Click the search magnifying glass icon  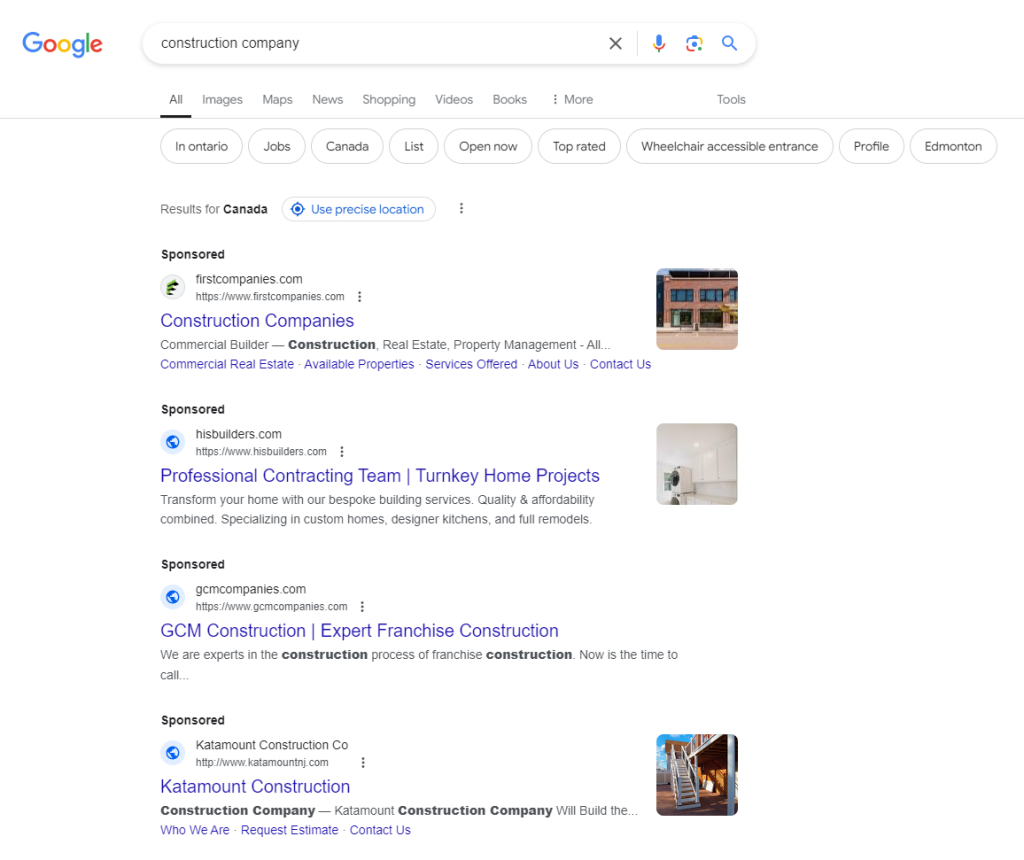pos(729,43)
